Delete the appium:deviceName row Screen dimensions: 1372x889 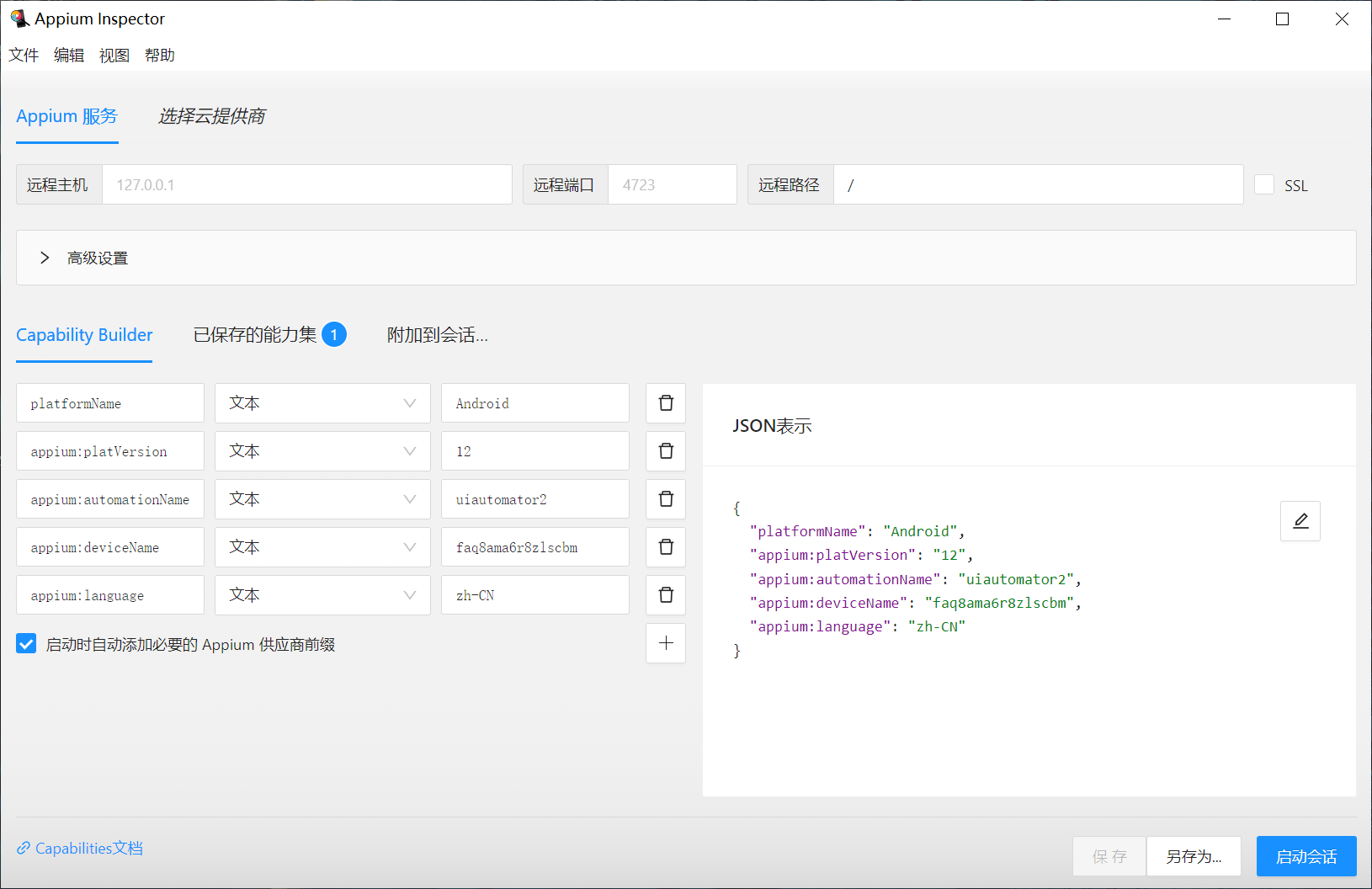(665, 547)
